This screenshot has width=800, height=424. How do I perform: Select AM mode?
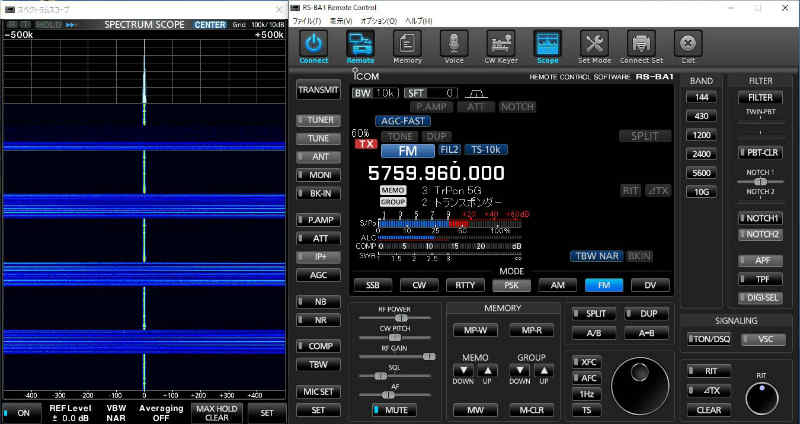click(558, 285)
